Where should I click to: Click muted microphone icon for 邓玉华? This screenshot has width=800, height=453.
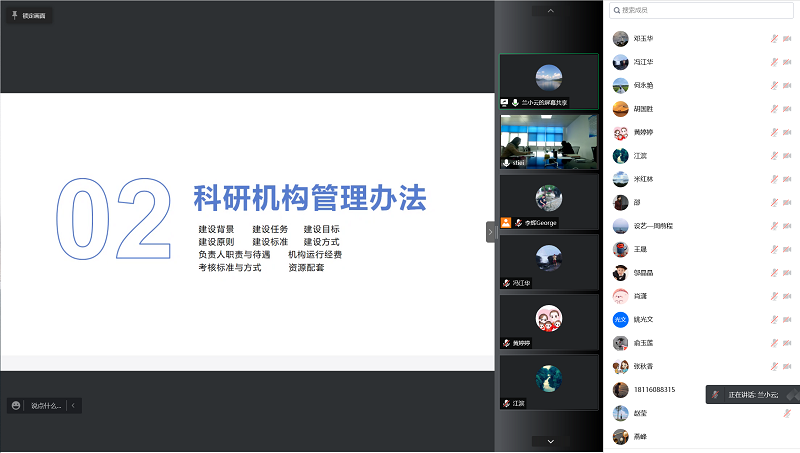[774, 39]
